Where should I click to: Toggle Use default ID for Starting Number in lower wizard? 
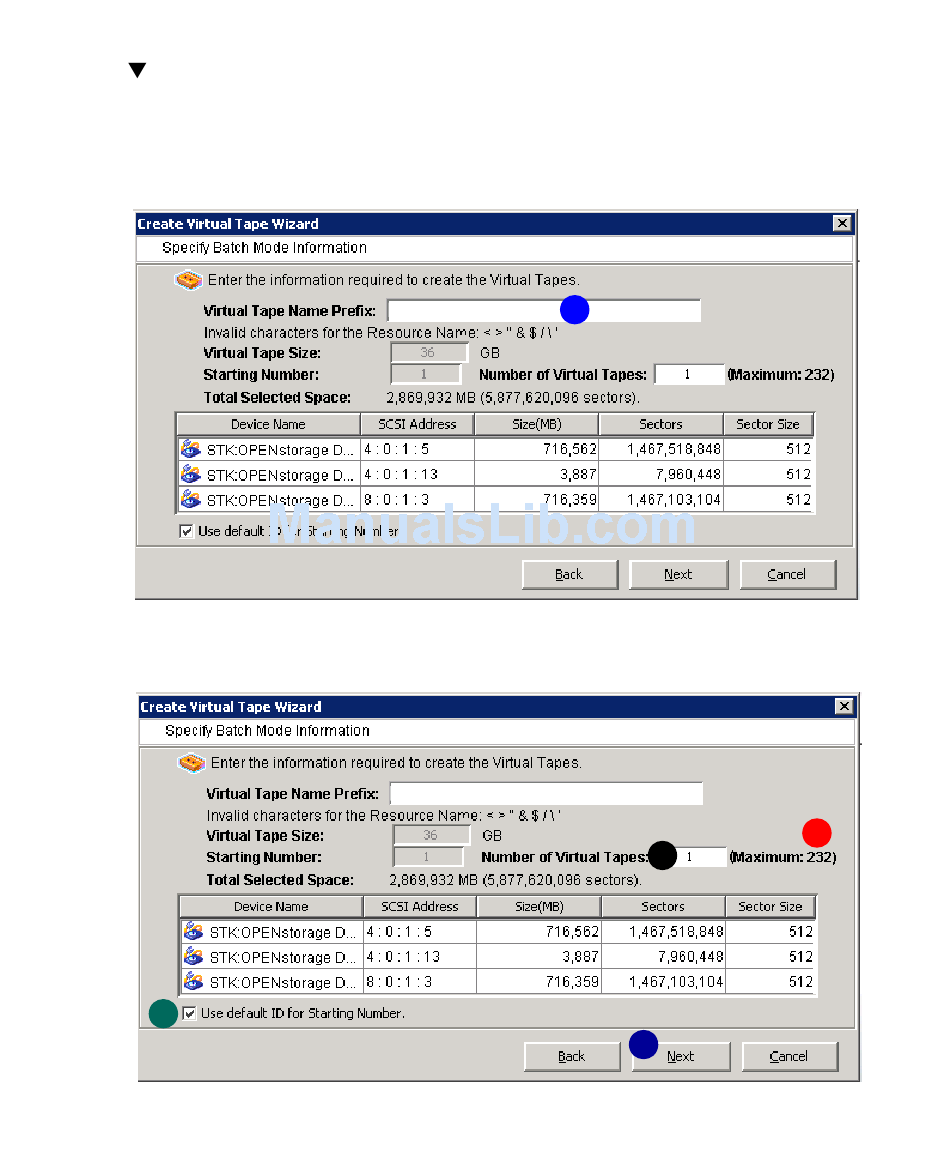[x=189, y=1013]
